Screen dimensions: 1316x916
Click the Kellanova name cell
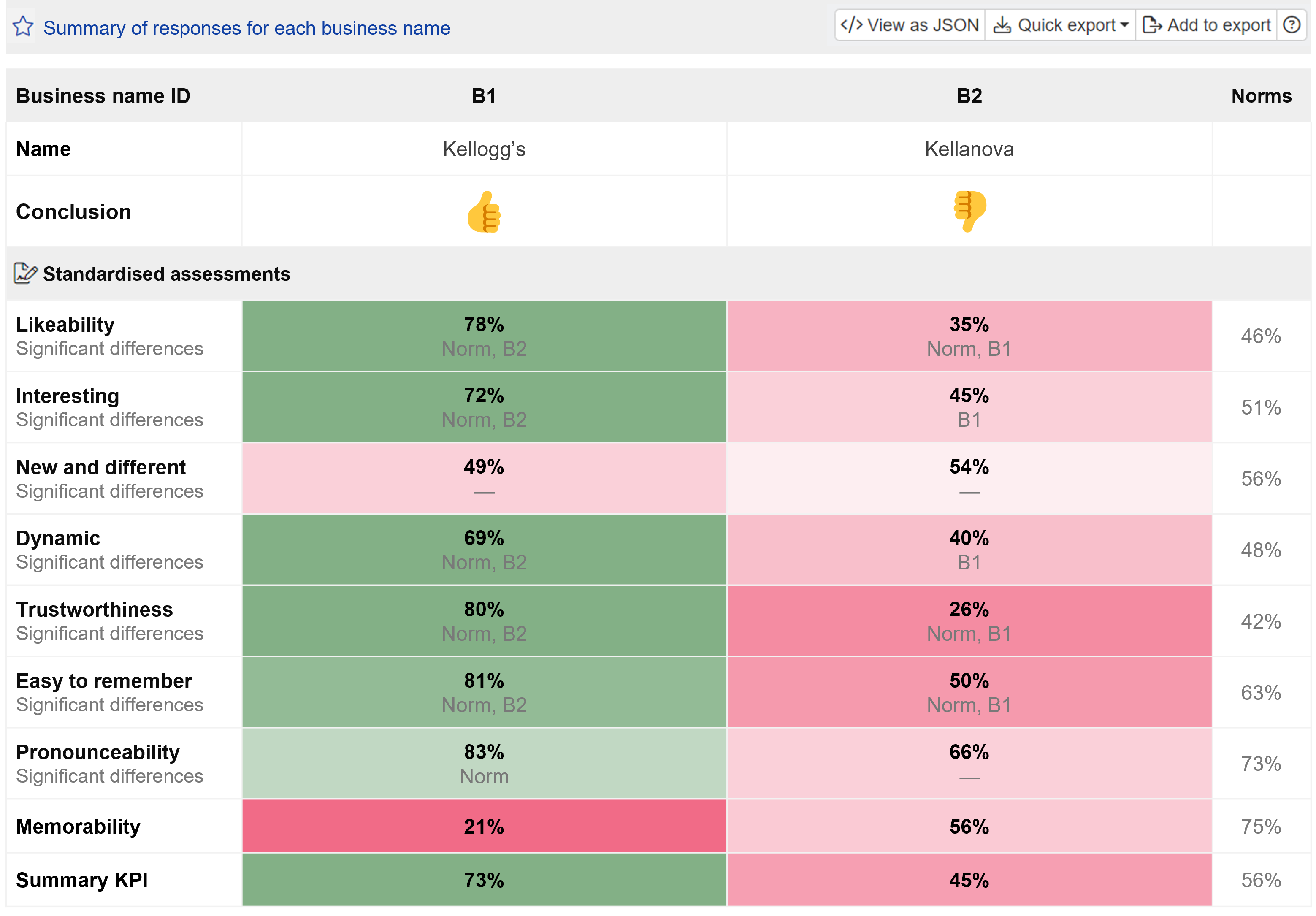pyautogui.click(x=969, y=149)
